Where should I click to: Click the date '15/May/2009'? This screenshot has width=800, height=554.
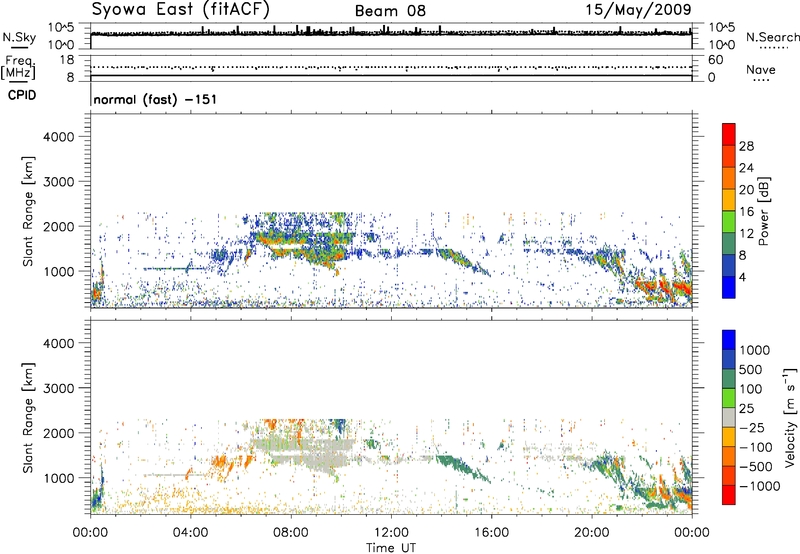[638, 10]
